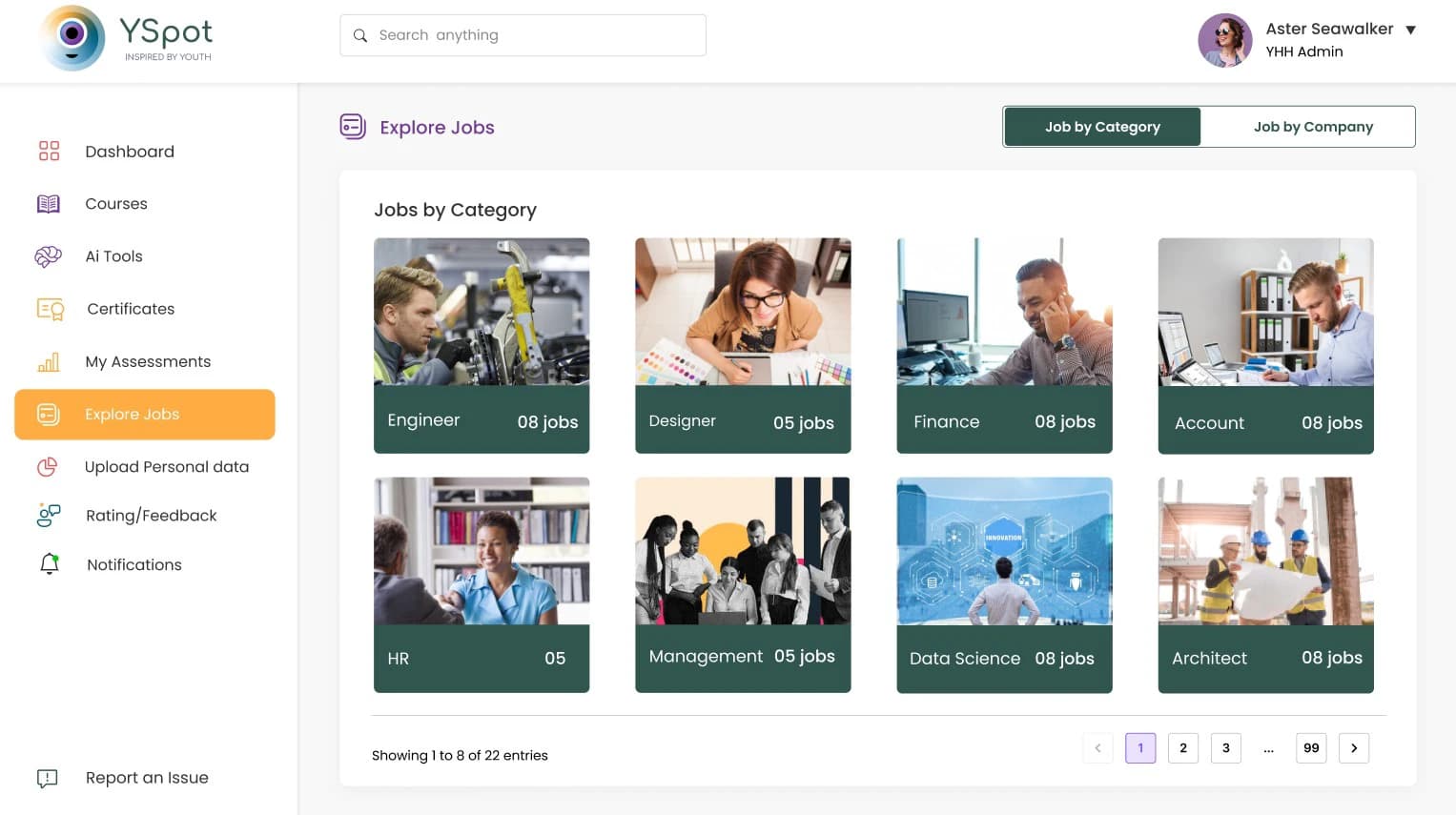1456x815 pixels.
Task: Expand the Aster Seawalker account dropdown arrow
Action: click(x=1410, y=31)
